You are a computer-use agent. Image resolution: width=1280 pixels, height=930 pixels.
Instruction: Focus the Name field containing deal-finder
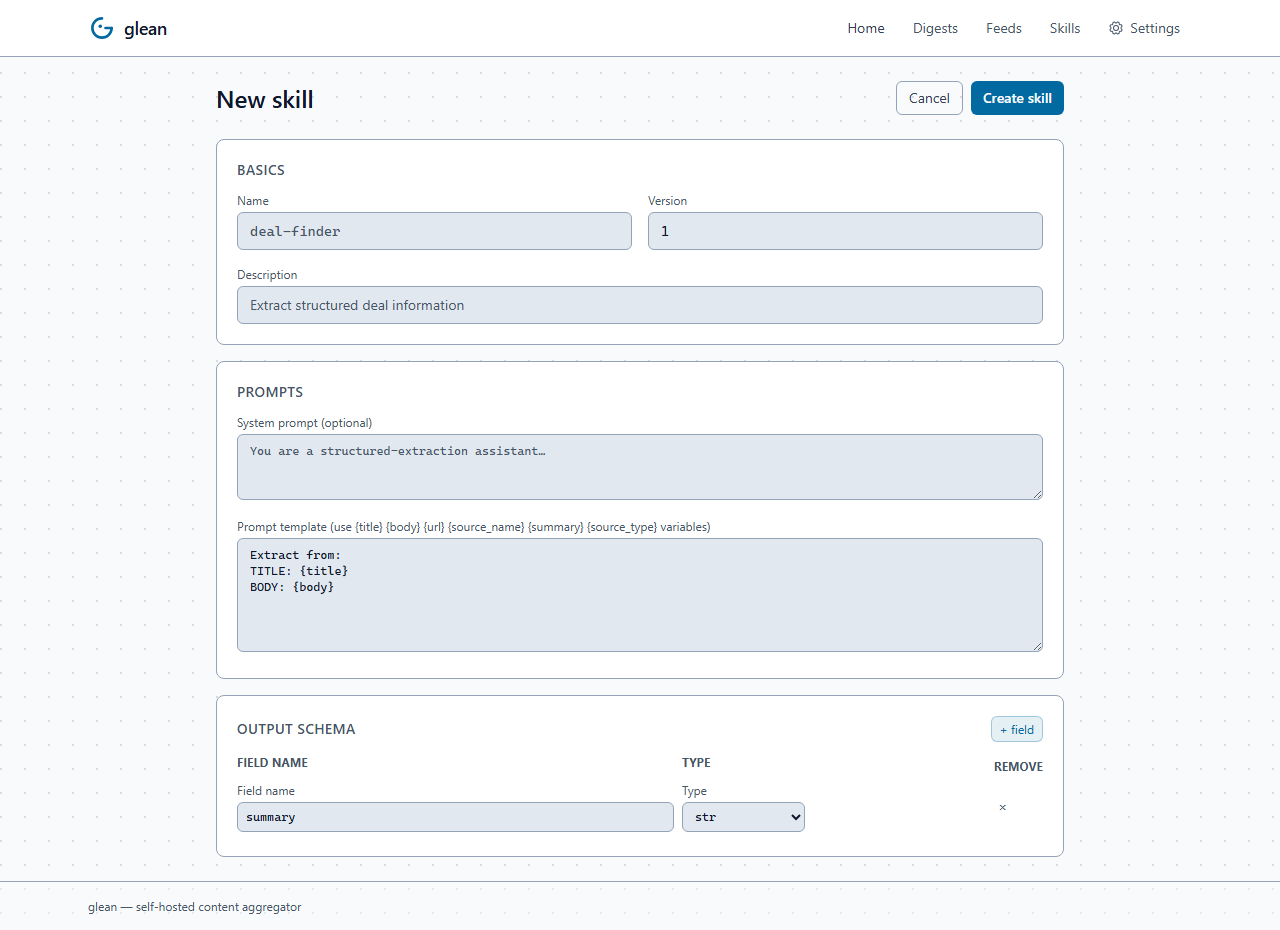coord(434,231)
